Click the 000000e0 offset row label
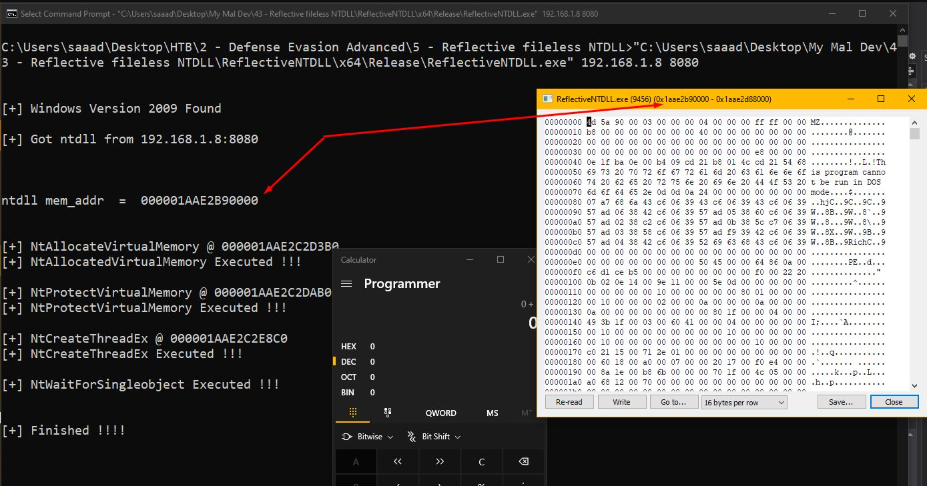 coord(563,262)
